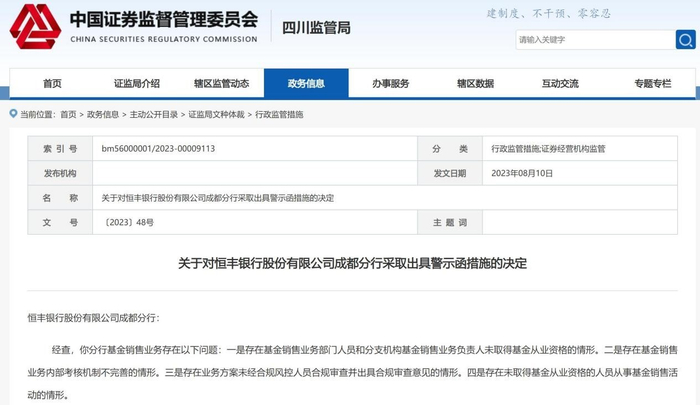The width and height of the screenshot is (700, 405).
Task: Click the salutation line 恒丰银行股份有限公司成都分行:
Action: 93,318
